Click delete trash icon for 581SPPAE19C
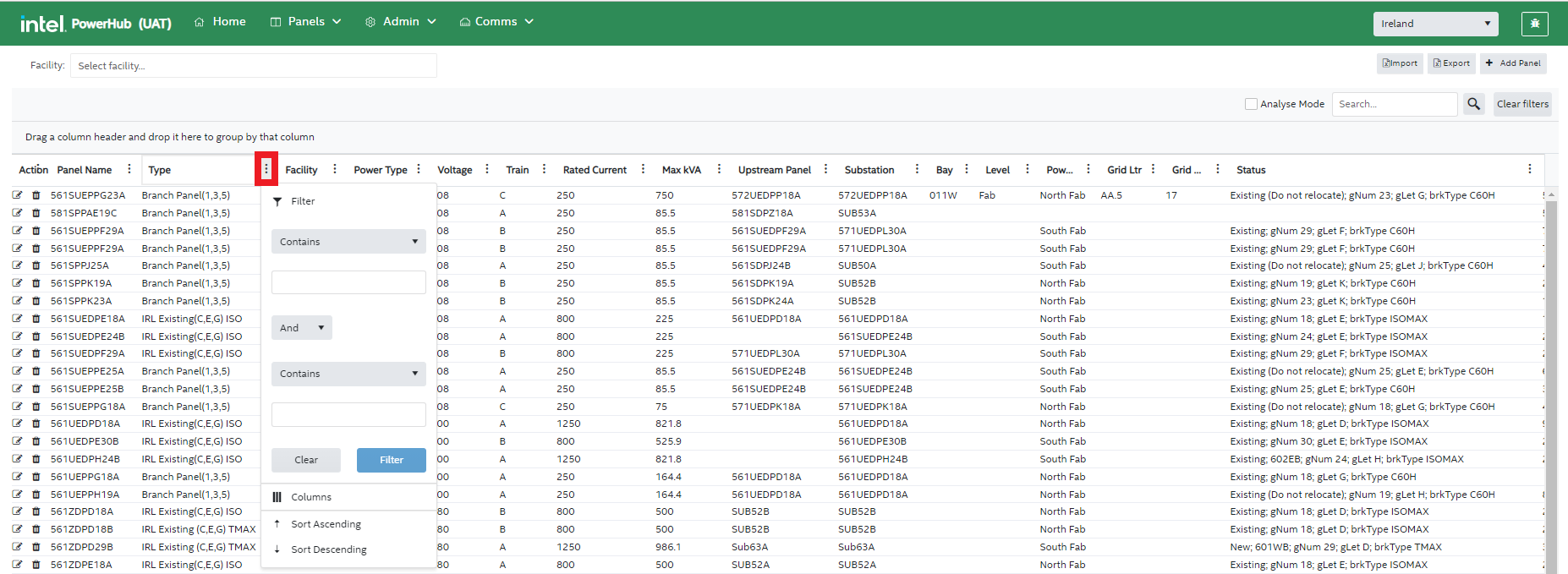The height and width of the screenshot is (574, 1568). click(x=36, y=213)
